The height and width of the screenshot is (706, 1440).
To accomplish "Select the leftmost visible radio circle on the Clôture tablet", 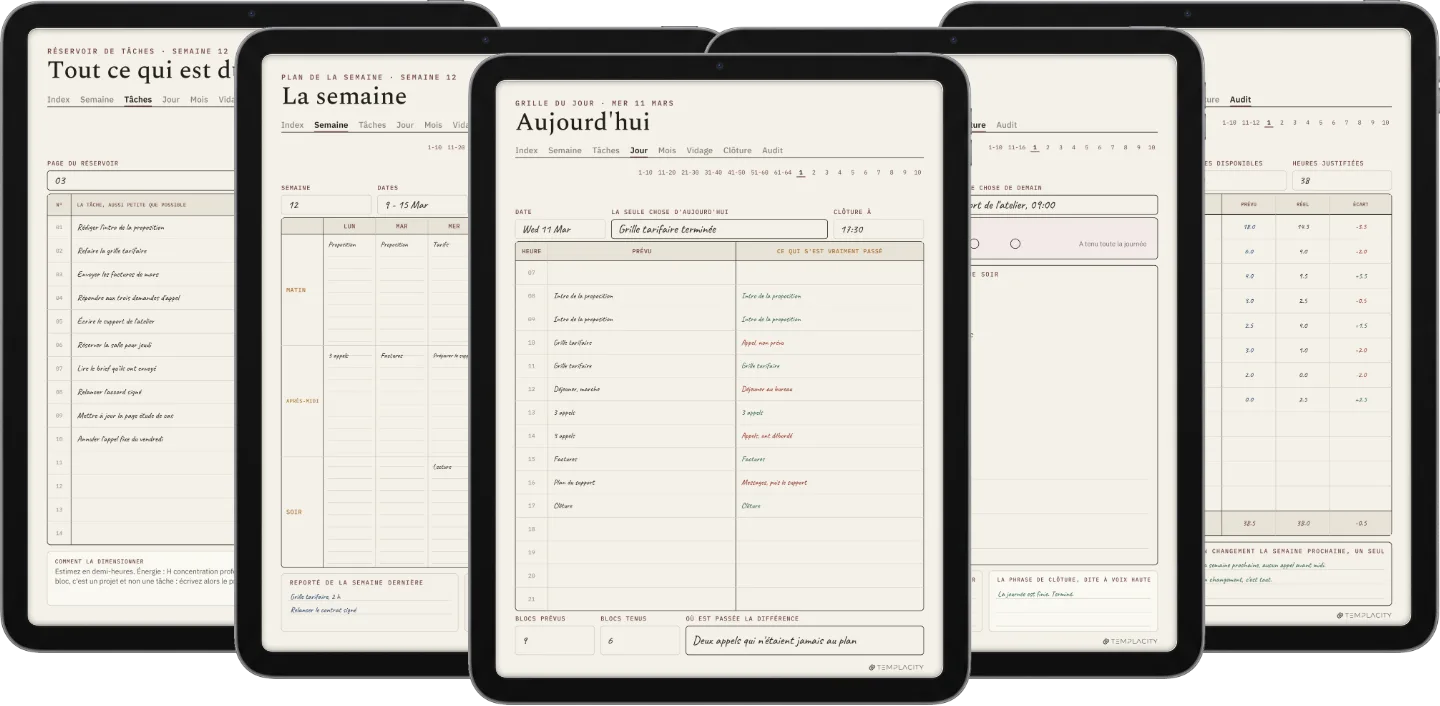I will (974, 244).
